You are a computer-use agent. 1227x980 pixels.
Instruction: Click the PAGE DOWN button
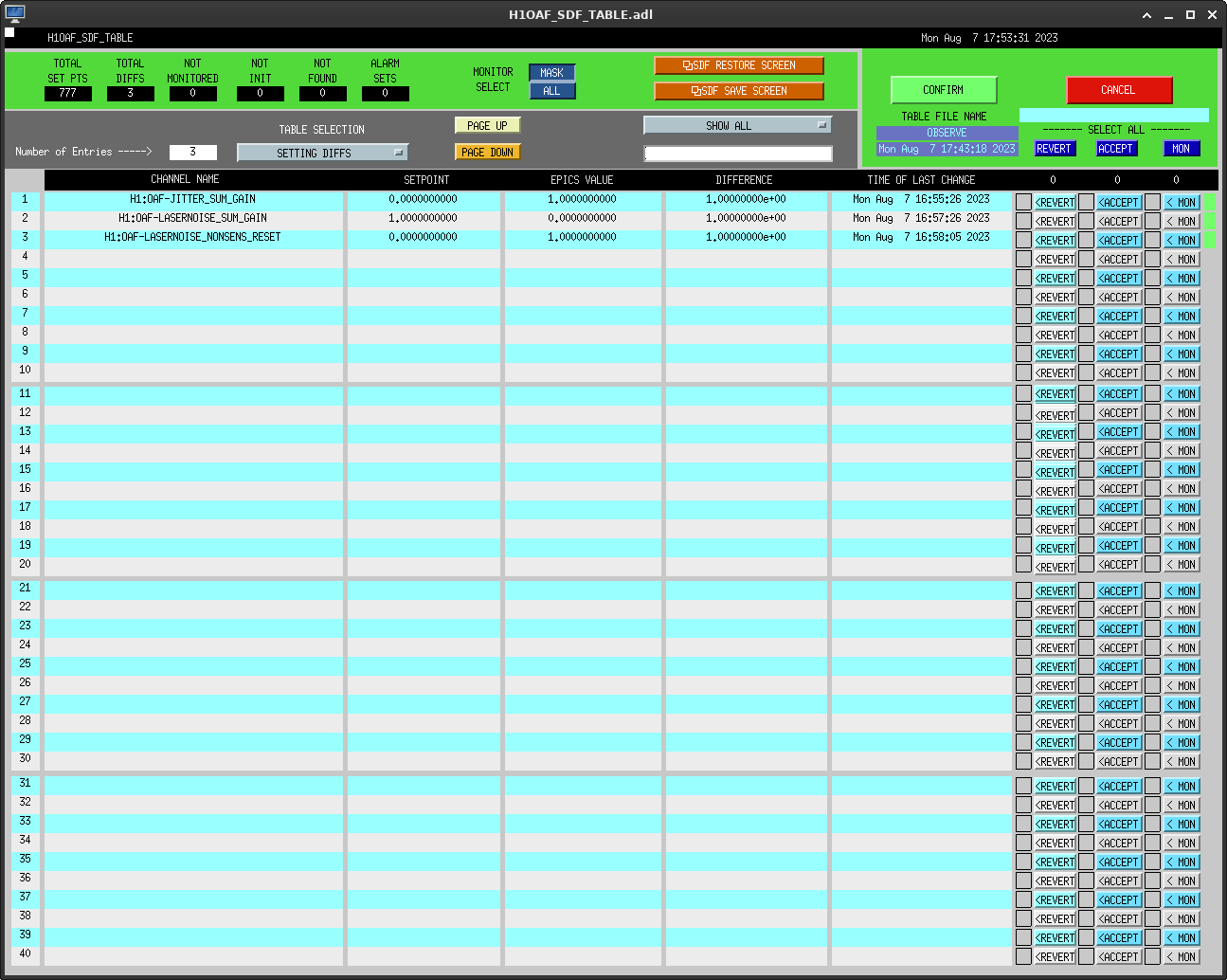[487, 152]
